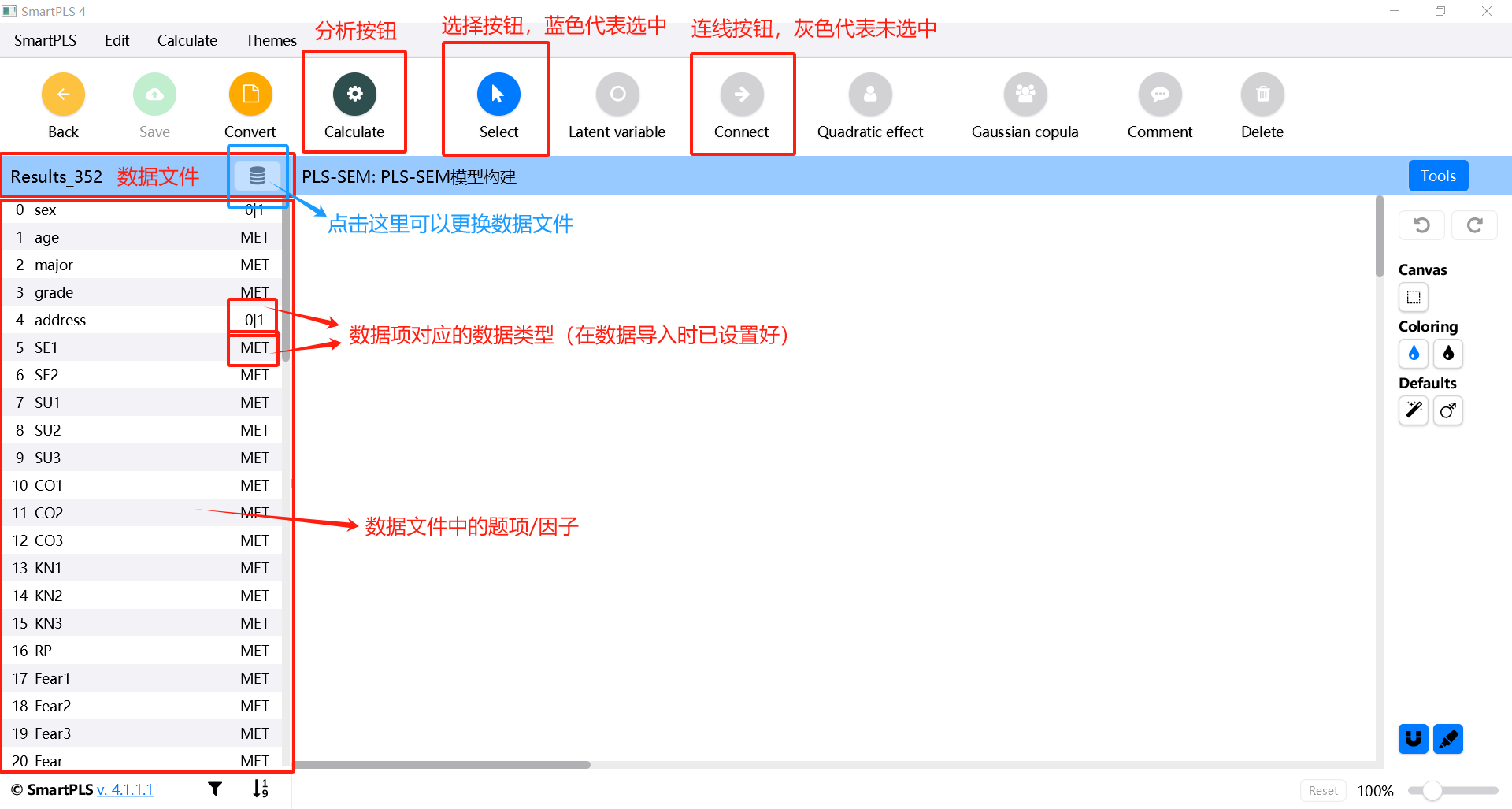The width and height of the screenshot is (1512, 809).
Task: Select the address indicator row
Action: (142, 320)
